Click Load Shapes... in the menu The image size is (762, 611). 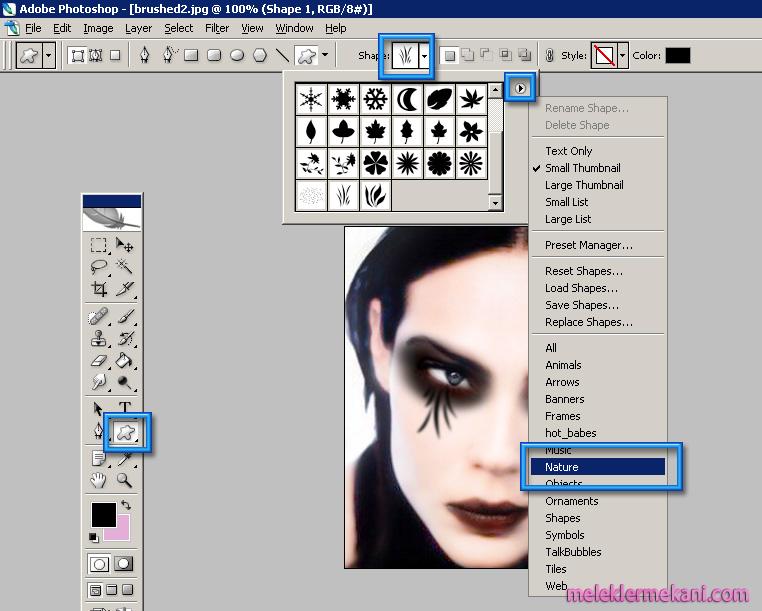click(x=581, y=288)
